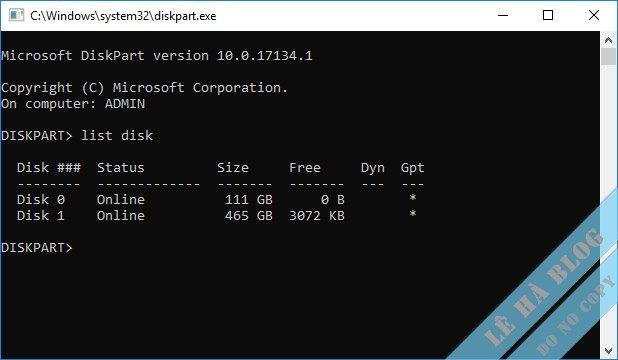This screenshot has height=360, width=618.
Task: Click the scrollbar up arrow
Action: tap(608, 40)
